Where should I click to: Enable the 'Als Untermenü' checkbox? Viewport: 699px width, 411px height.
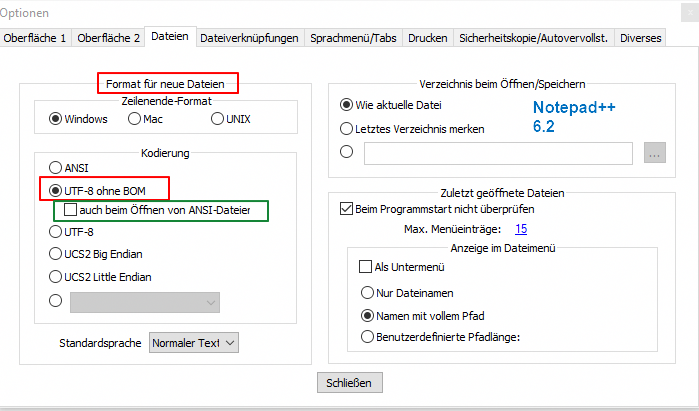pos(366,267)
